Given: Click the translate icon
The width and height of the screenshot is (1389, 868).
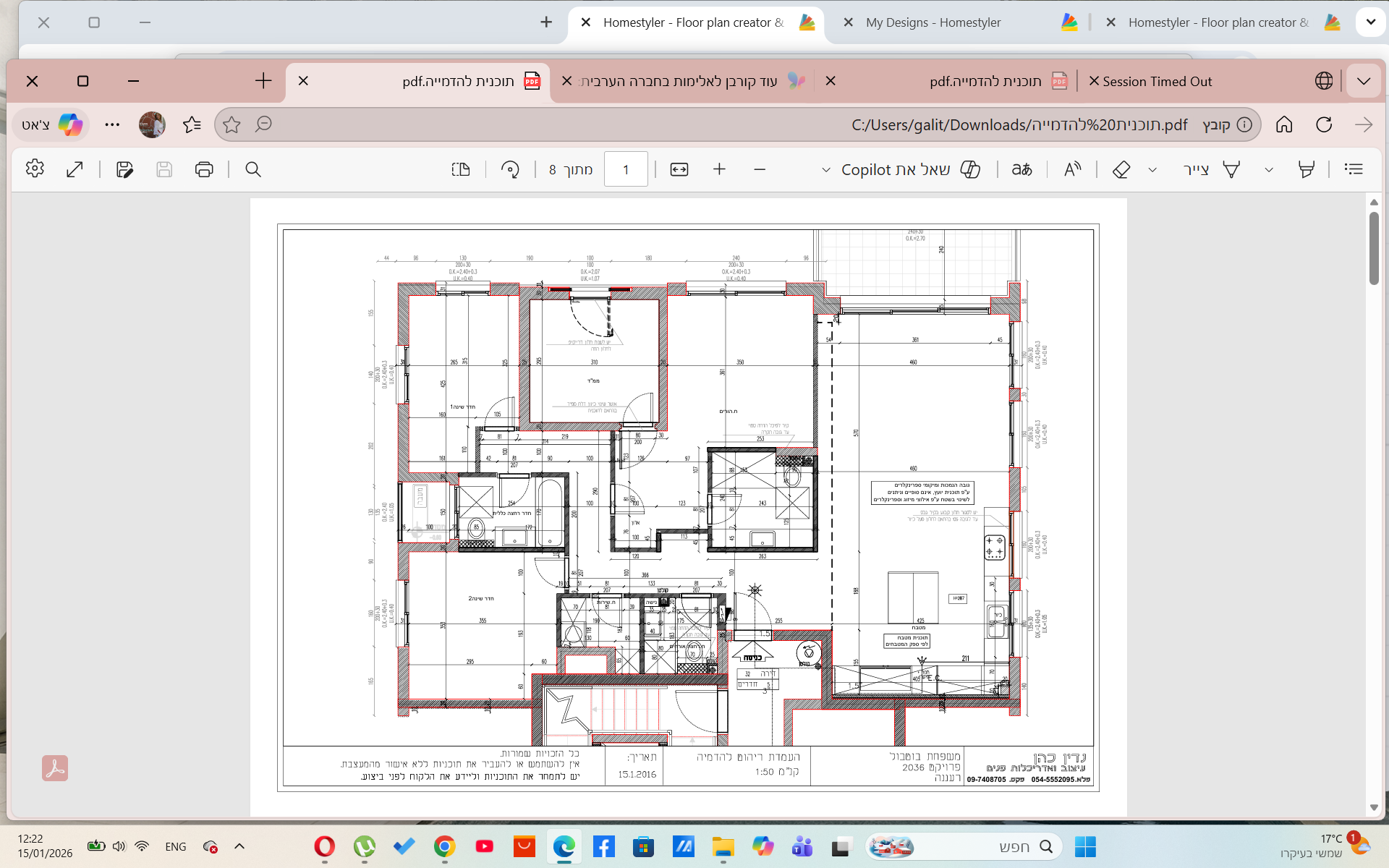Looking at the screenshot, I should [1021, 169].
